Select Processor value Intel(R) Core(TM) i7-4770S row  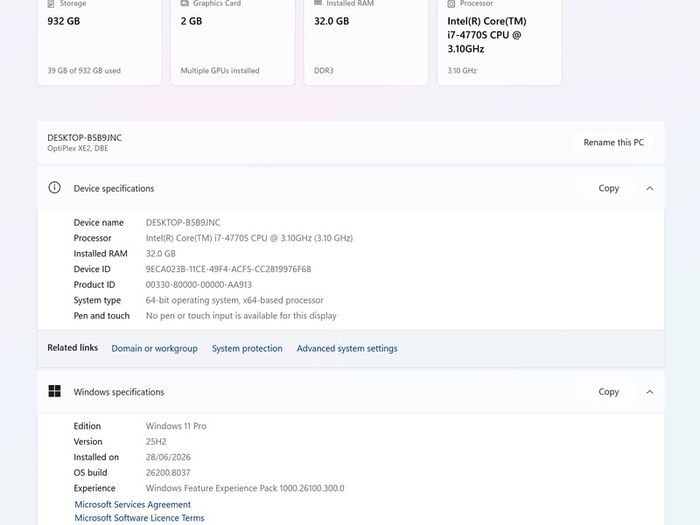(249, 238)
